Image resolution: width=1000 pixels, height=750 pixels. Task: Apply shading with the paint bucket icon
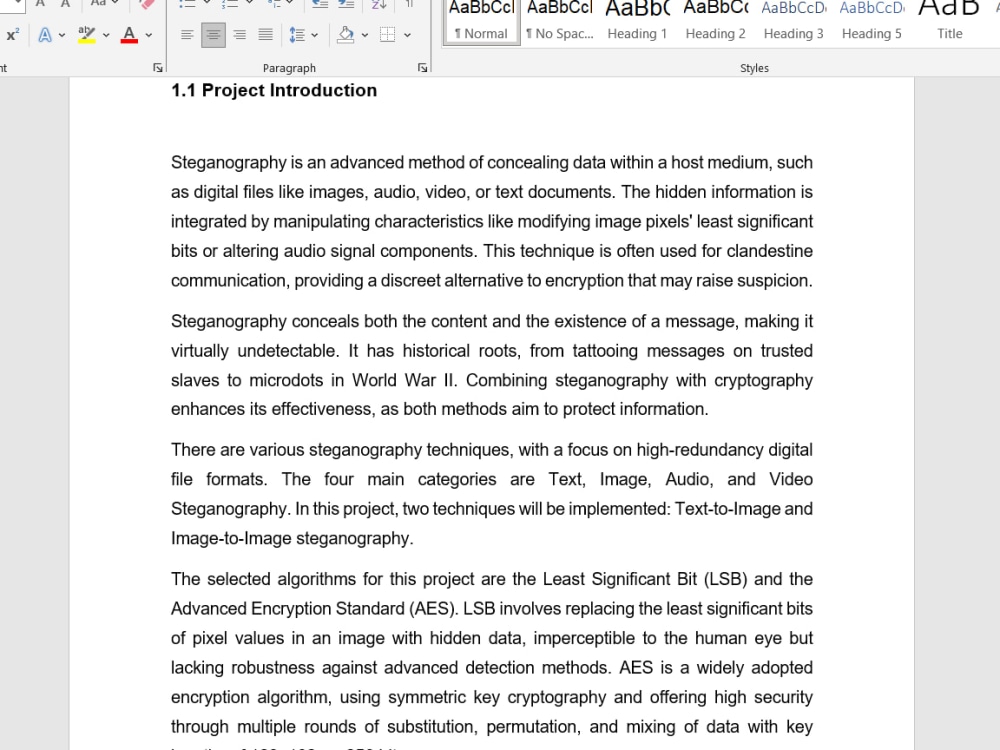348,35
